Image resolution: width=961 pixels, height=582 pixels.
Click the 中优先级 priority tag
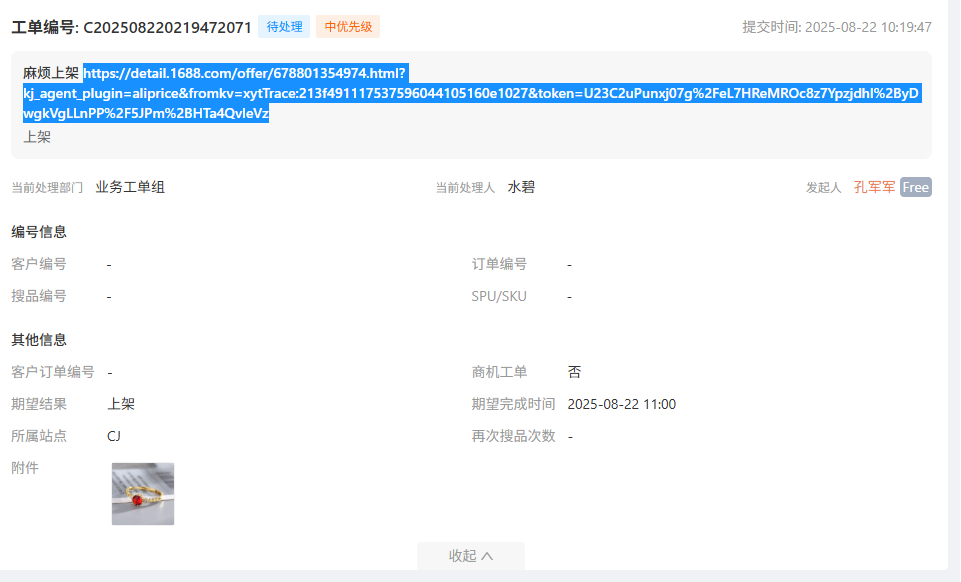[348, 27]
